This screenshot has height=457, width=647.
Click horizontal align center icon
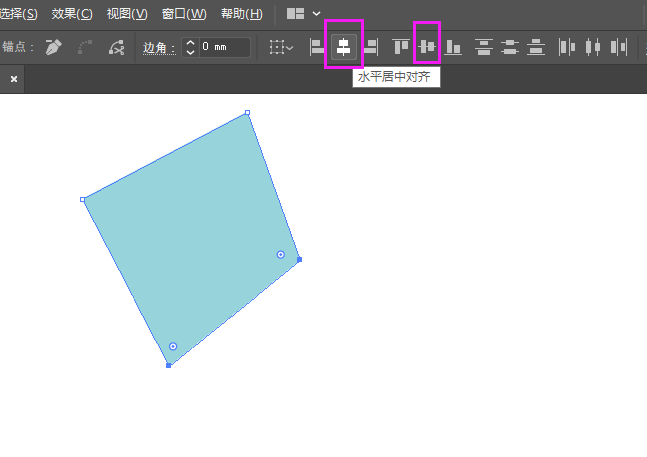pyautogui.click(x=343, y=47)
